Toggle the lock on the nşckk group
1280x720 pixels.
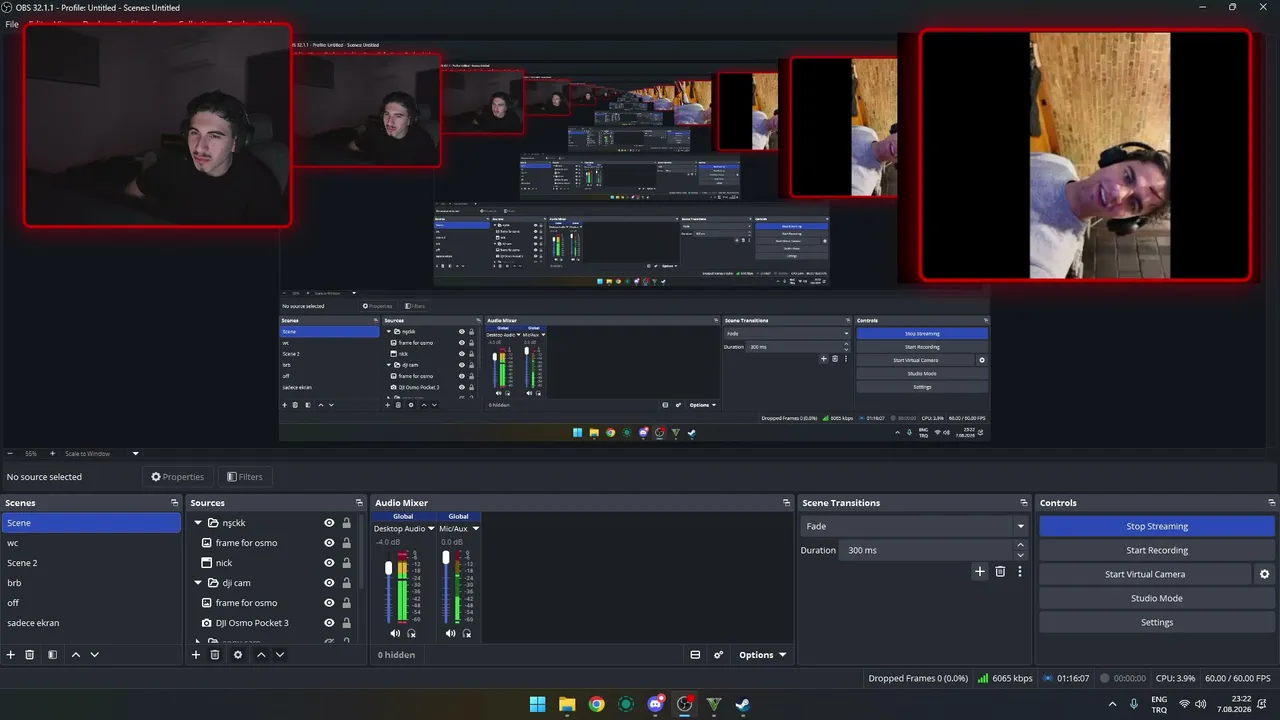[347, 523]
